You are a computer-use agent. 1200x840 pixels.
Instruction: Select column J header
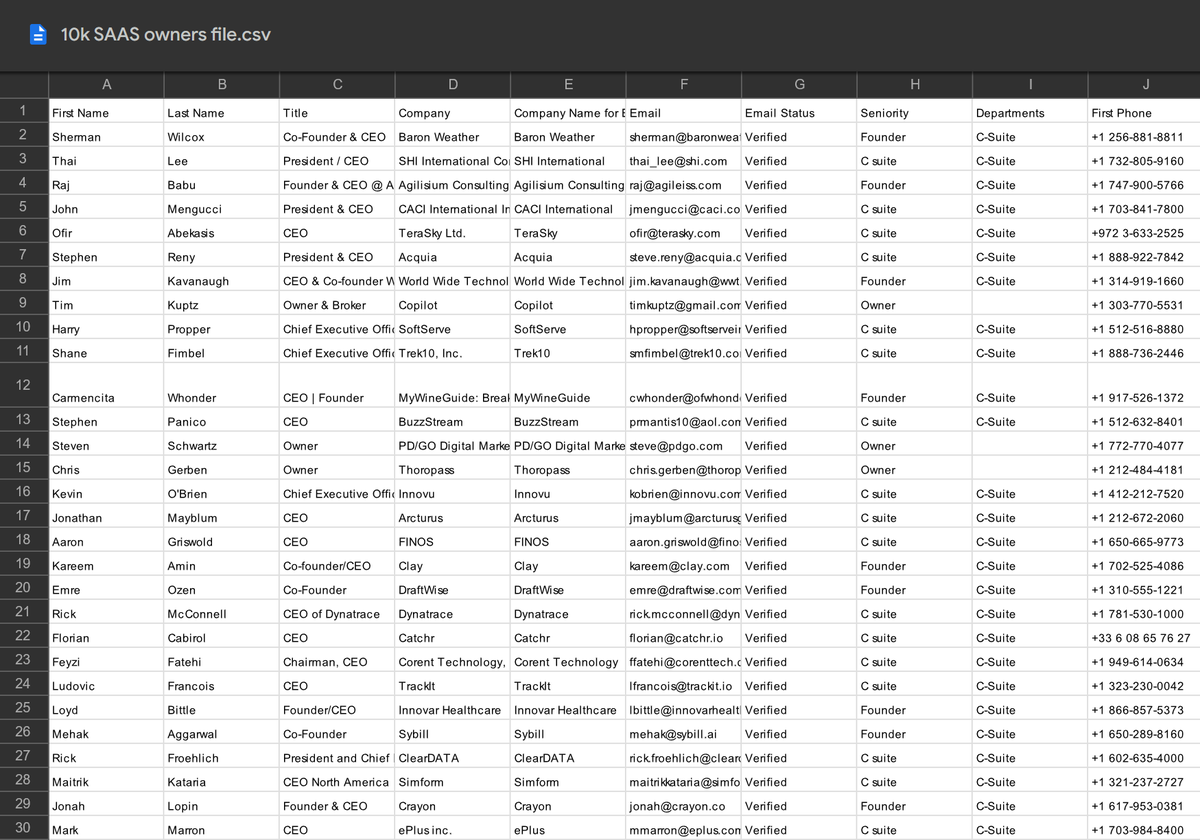coord(1144,85)
